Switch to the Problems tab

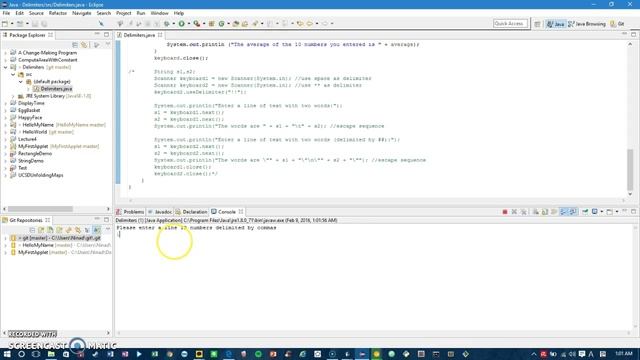coord(131,212)
